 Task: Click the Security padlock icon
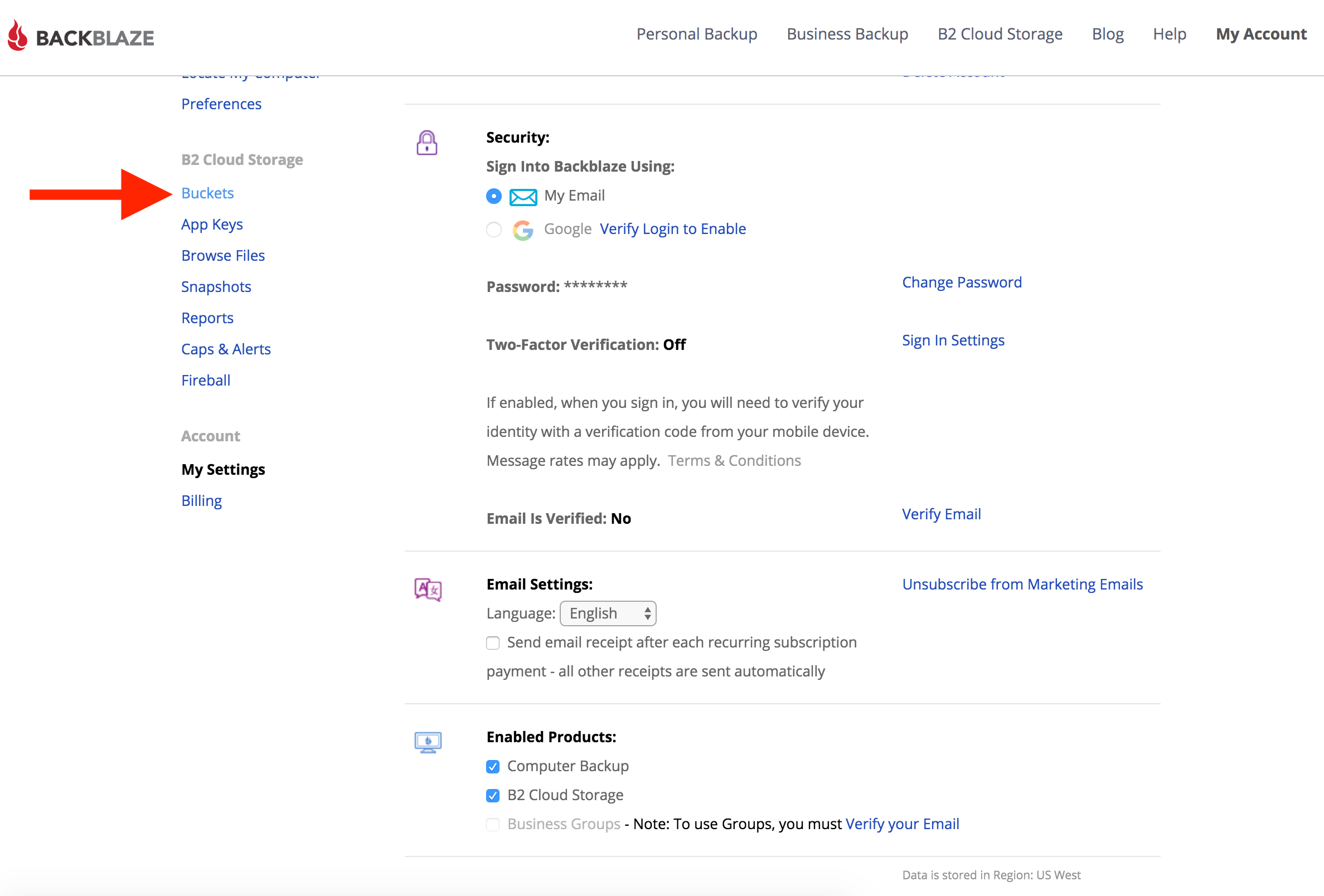[x=426, y=143]
